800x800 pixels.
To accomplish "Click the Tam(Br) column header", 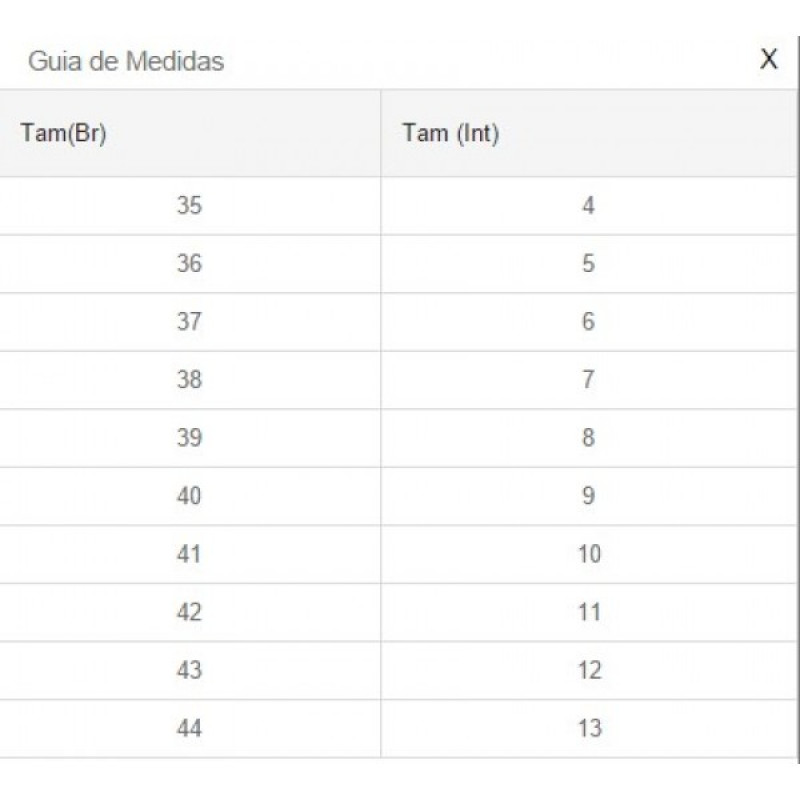I will click(x=63, y=134).
